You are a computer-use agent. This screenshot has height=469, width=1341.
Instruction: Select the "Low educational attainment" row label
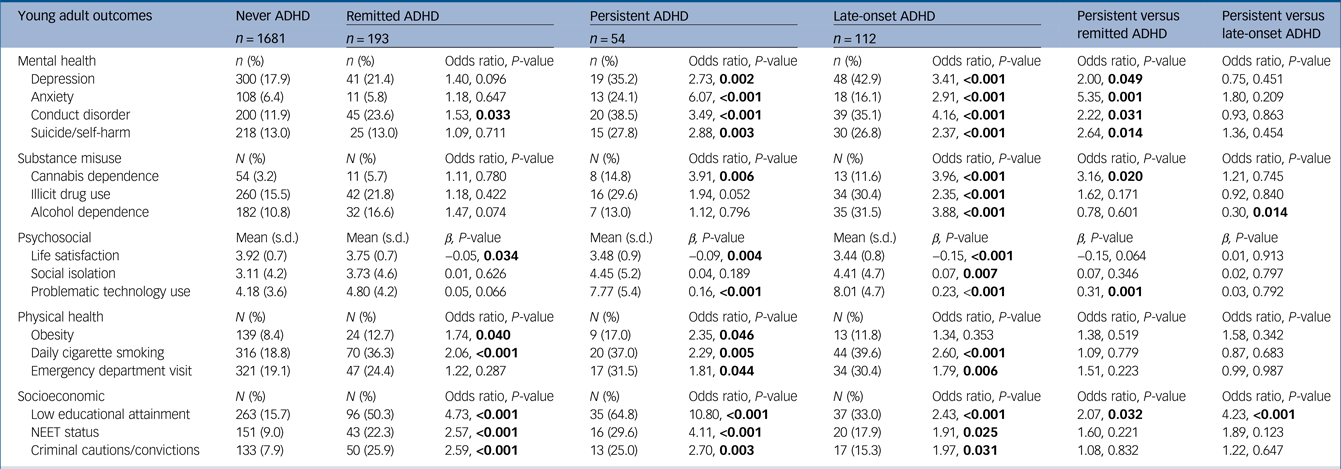coord(108,414)
